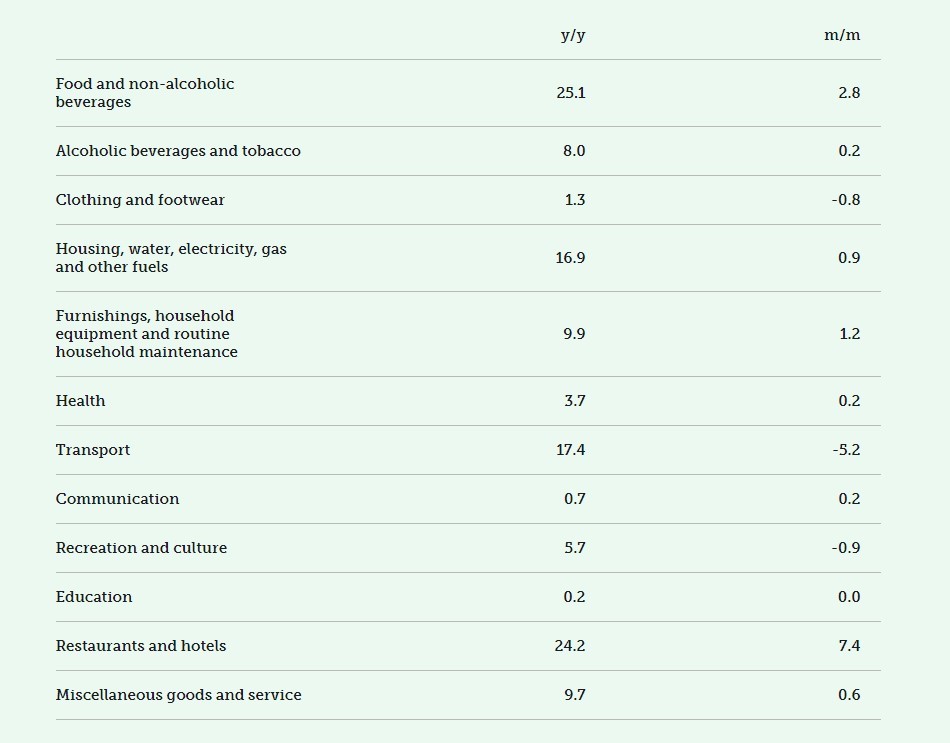Click the 24.2 y/y Restaurants value
The image size is (950, 743).
coord(570,646)
